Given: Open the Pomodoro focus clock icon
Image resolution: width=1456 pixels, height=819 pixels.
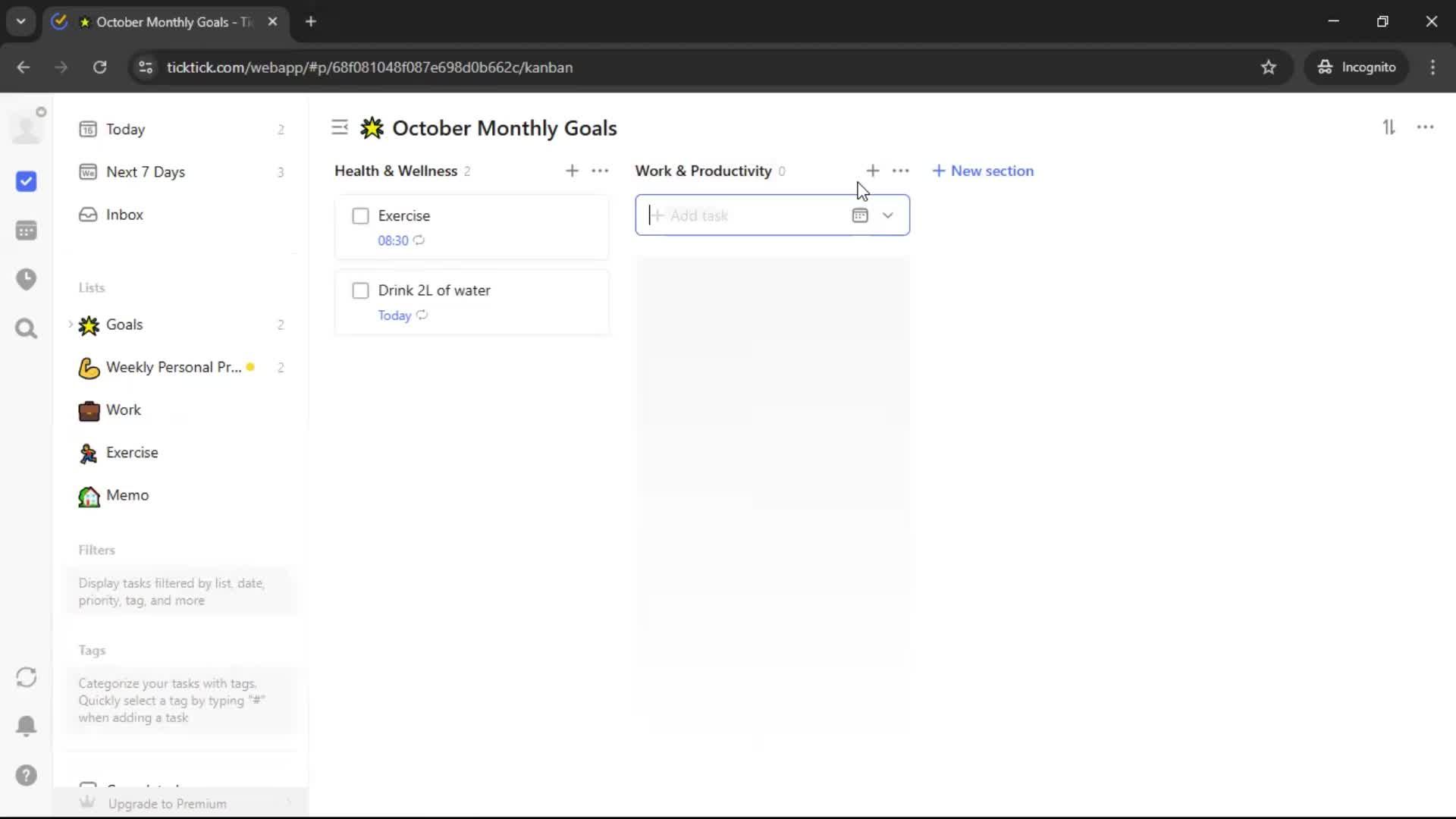Looking at the screenshot, I should click(26, 279).
